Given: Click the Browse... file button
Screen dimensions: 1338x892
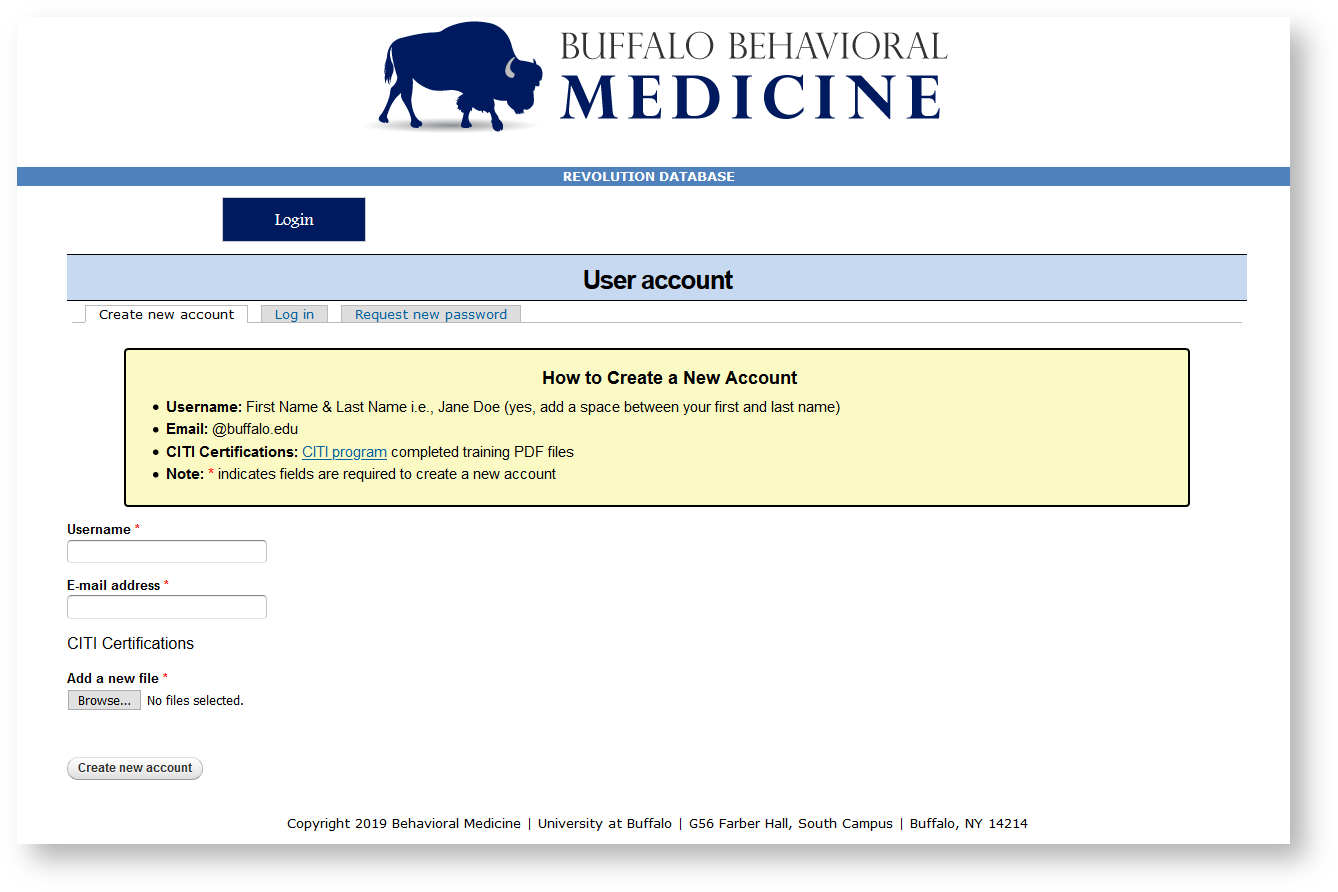Looking at the screenshot, I should click(x=104, y=701).
